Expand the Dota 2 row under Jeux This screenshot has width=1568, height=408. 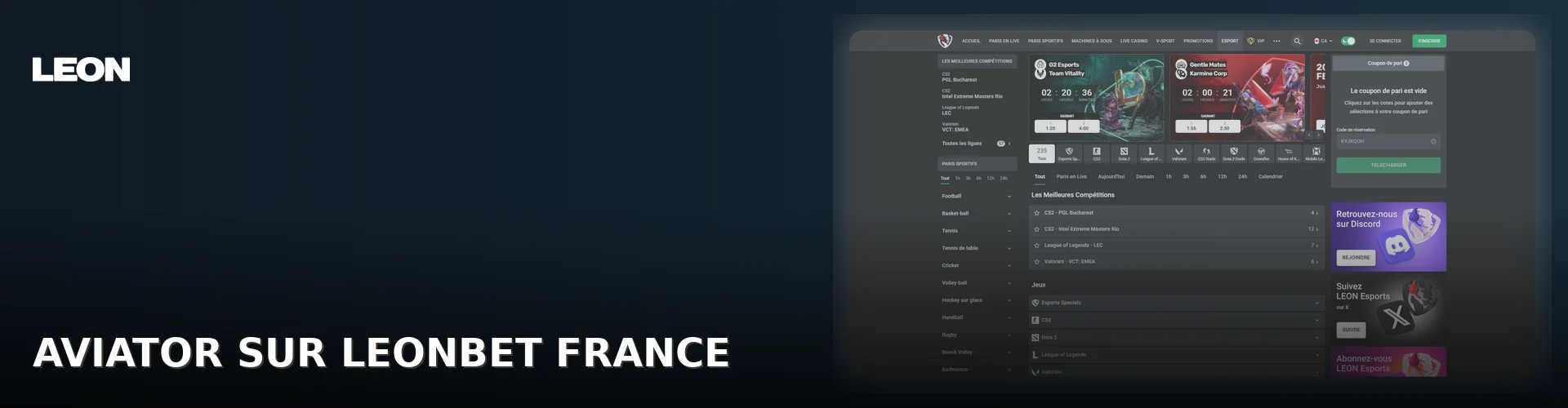[1177, 338]
